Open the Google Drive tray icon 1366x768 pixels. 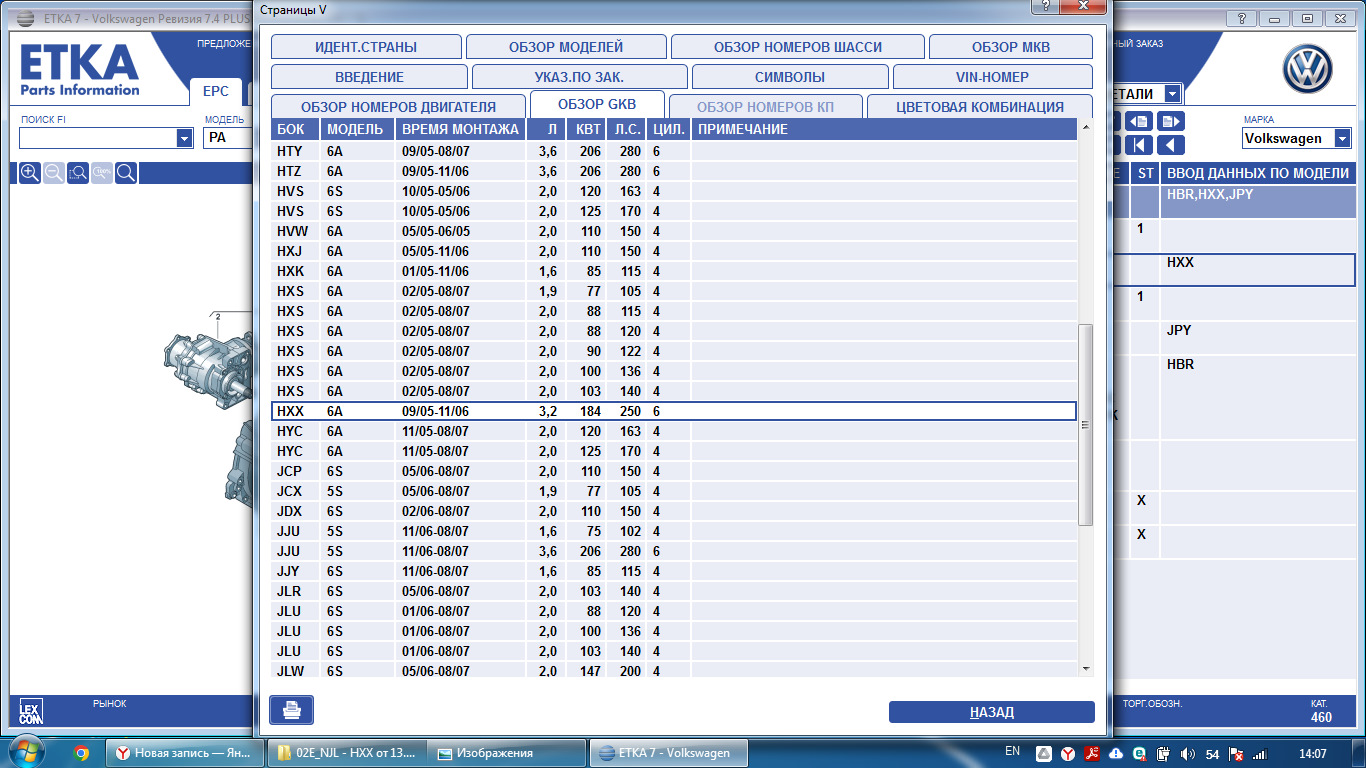pyautogui.click(x=1042, y=753)
